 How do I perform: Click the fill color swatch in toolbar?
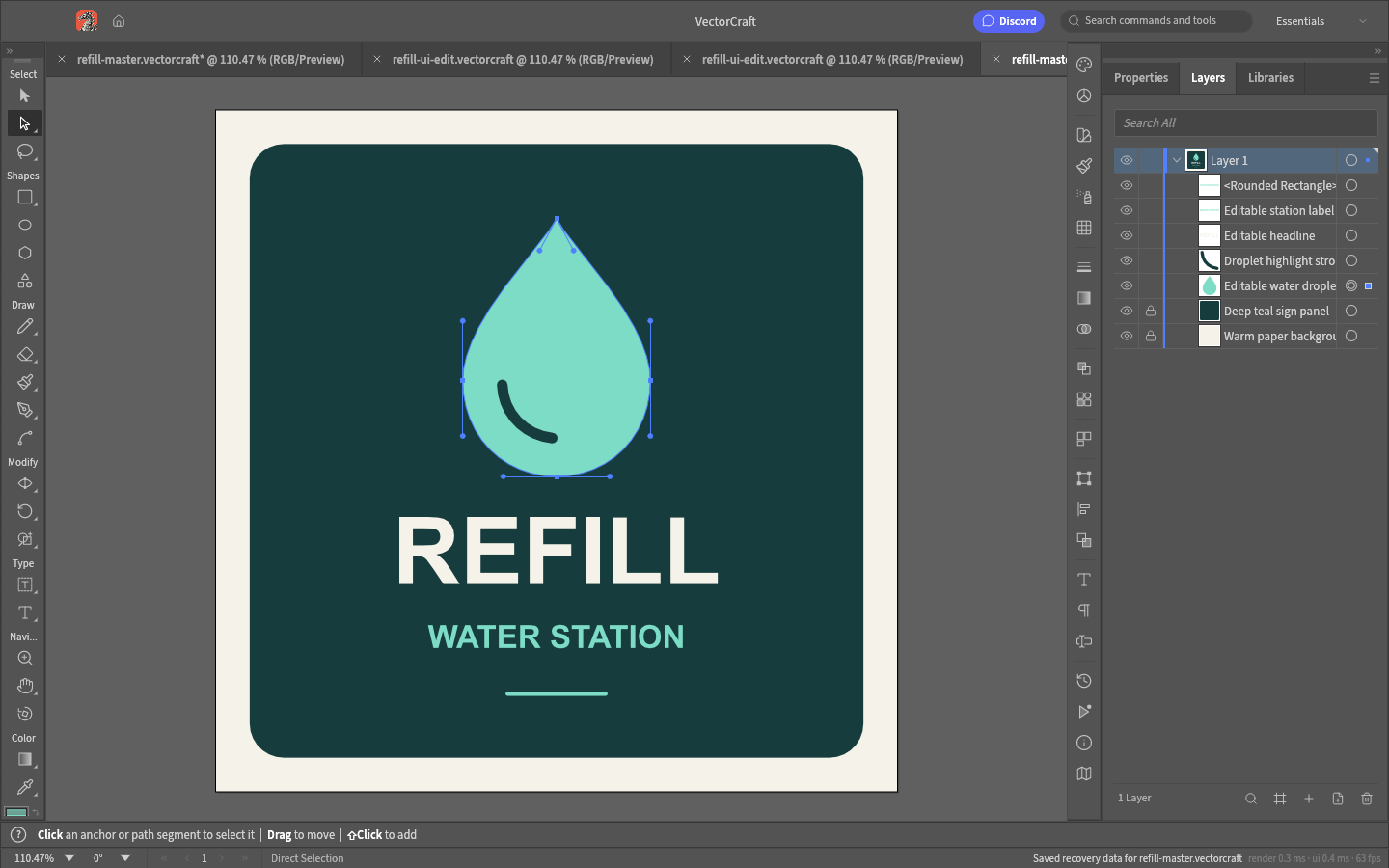point(15,812)
